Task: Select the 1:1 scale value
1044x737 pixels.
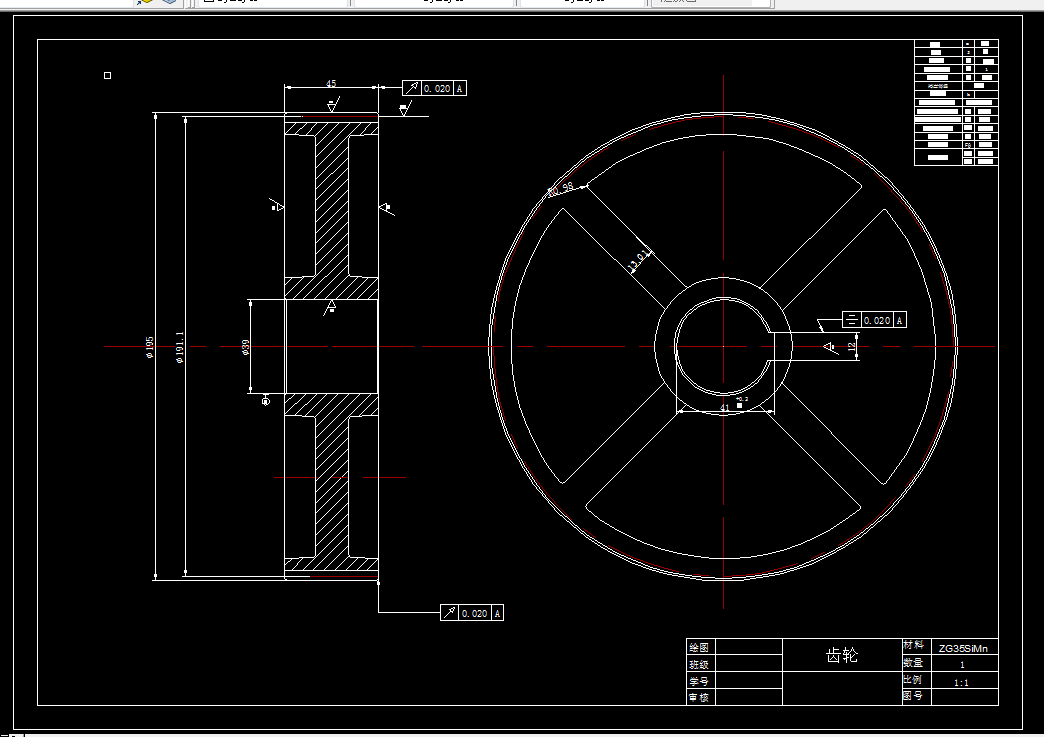Action: 961,682
